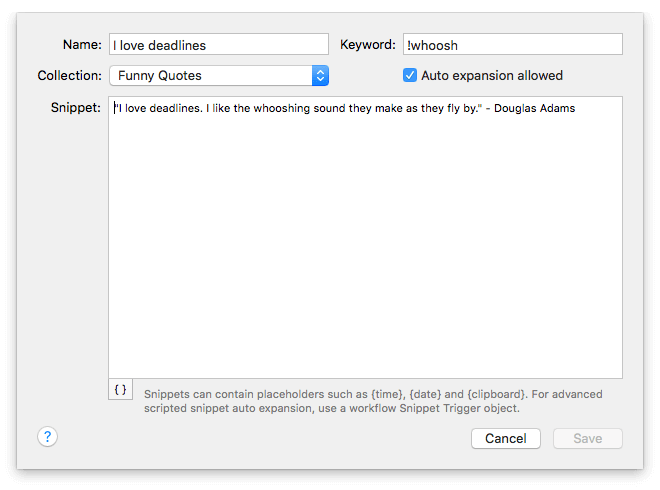Click the 'Auto expansion allowed' label text
Viewport: 660px width, 490px height.
point(492,75)
